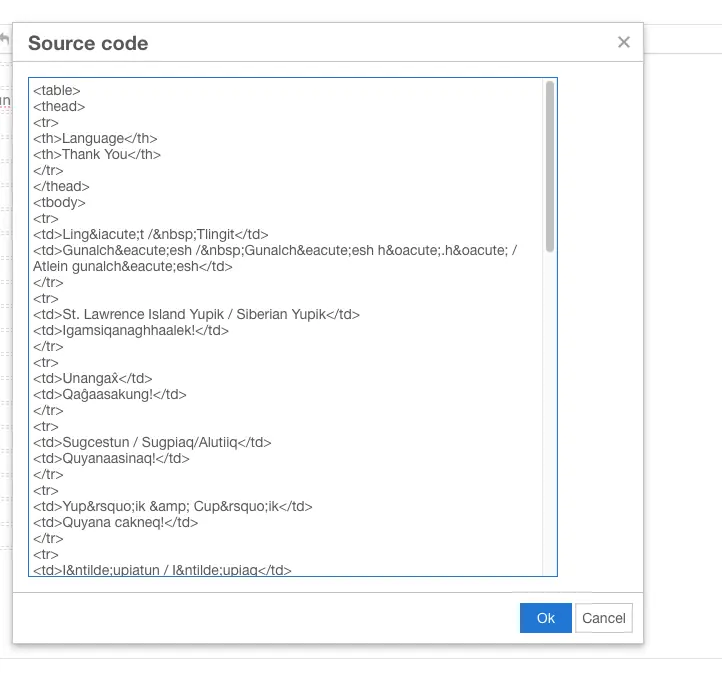Click the Yup&rsquo;ik &amp; Cup&rsquo;ik line
The width and height of the screenshot is (722, 675).
click(173, 506)
